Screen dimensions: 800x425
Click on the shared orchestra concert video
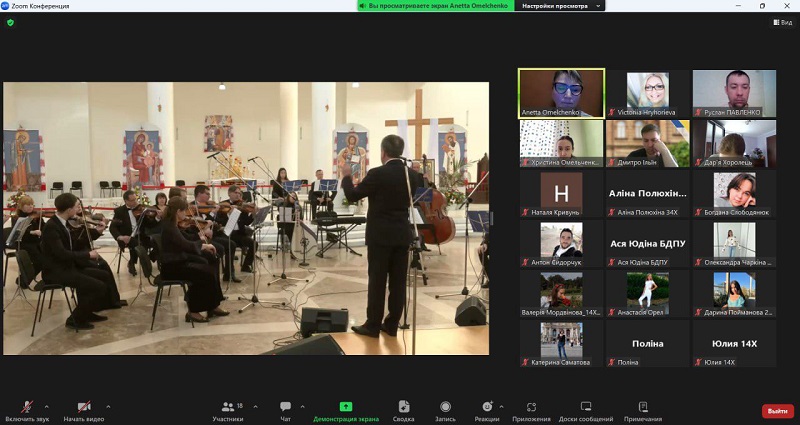coord(246,218)
